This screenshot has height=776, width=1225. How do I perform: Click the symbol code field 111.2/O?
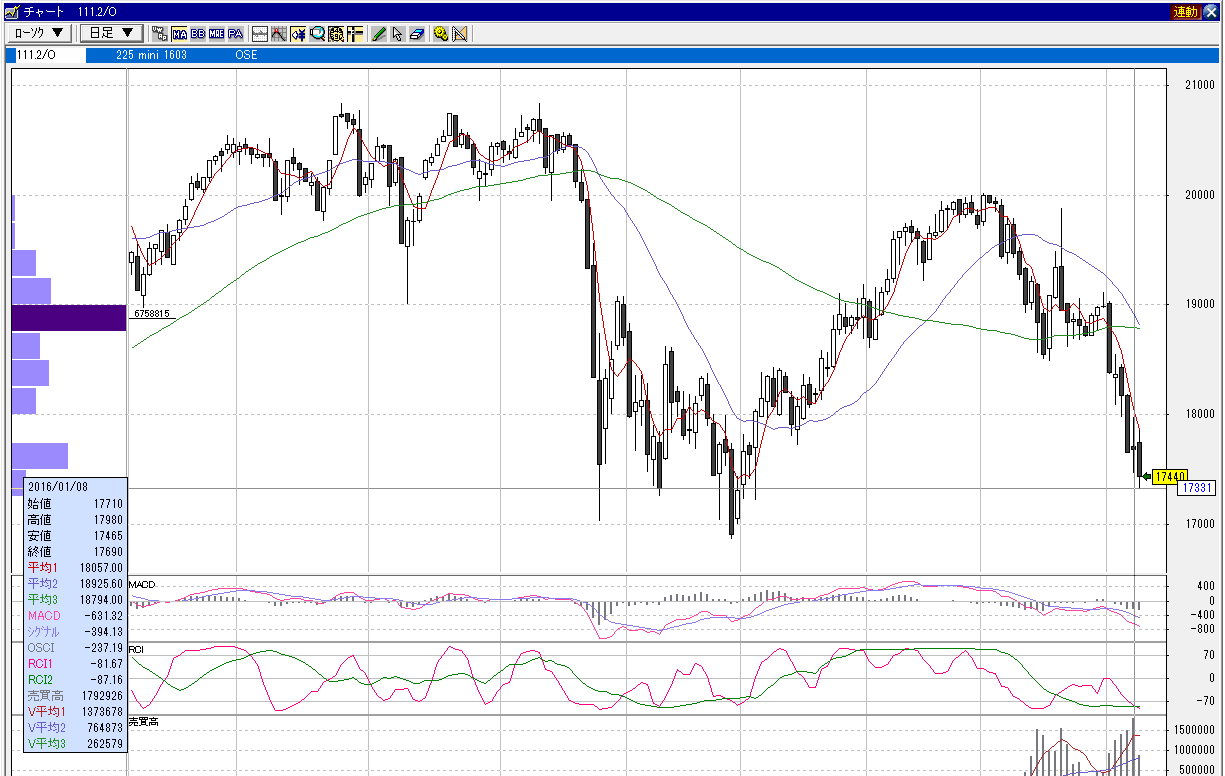coord(49,54)
